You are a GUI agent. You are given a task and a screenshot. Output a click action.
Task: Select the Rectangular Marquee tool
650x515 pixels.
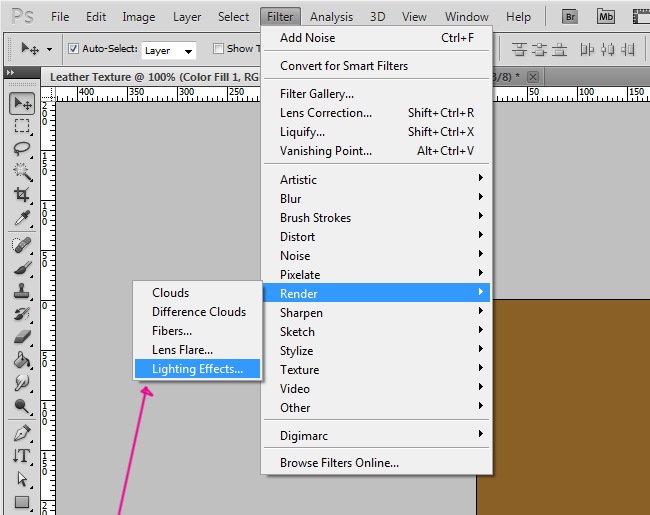coord(22,126)
